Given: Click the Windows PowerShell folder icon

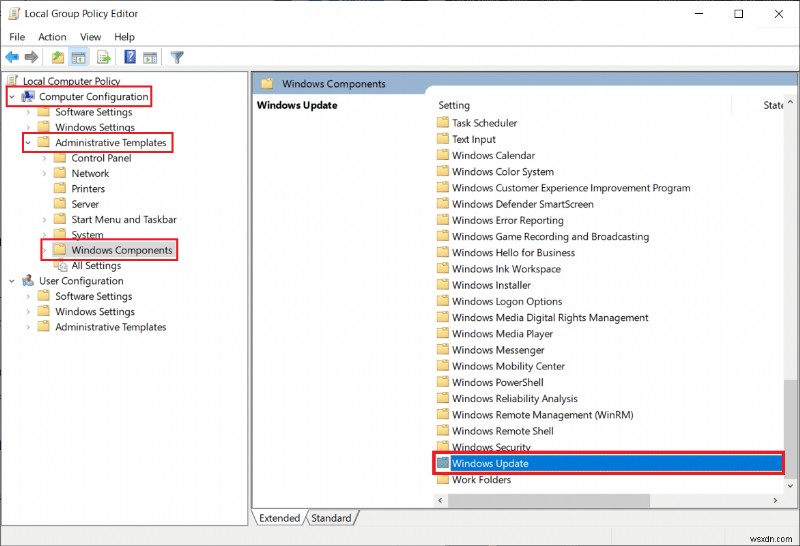Looking at the screenshot, I should tap(443, 382).
